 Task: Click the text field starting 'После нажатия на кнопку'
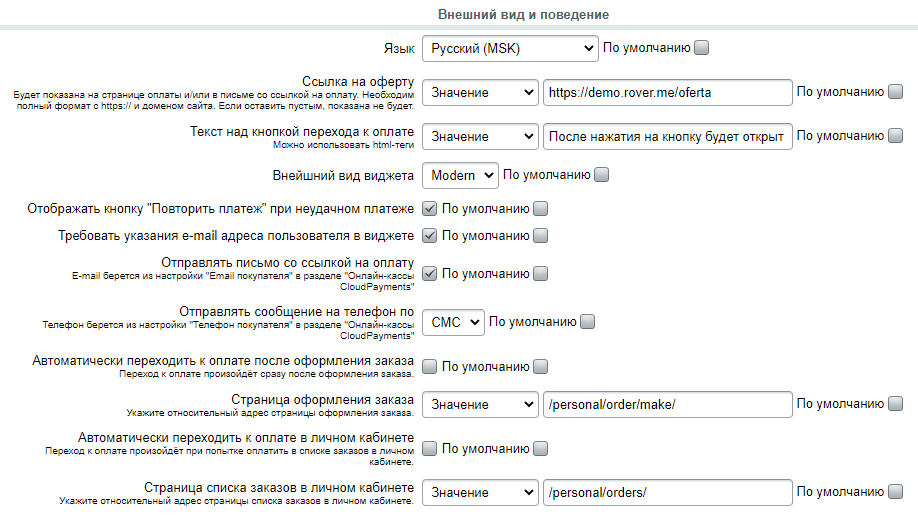[667, 136]
